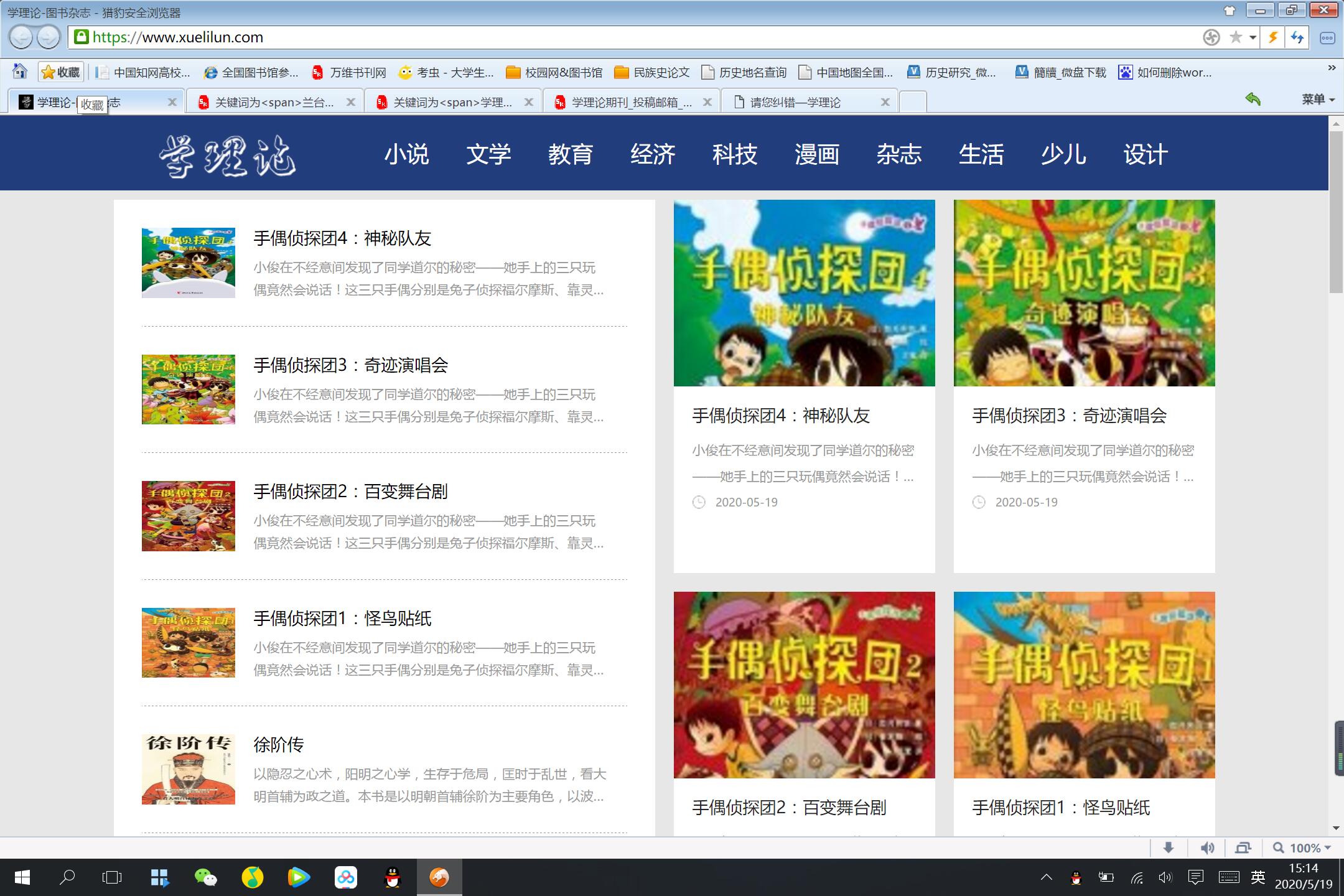Open the 收藏 favorites star button
1344x896 pixels.
click(x=60, y=72)
